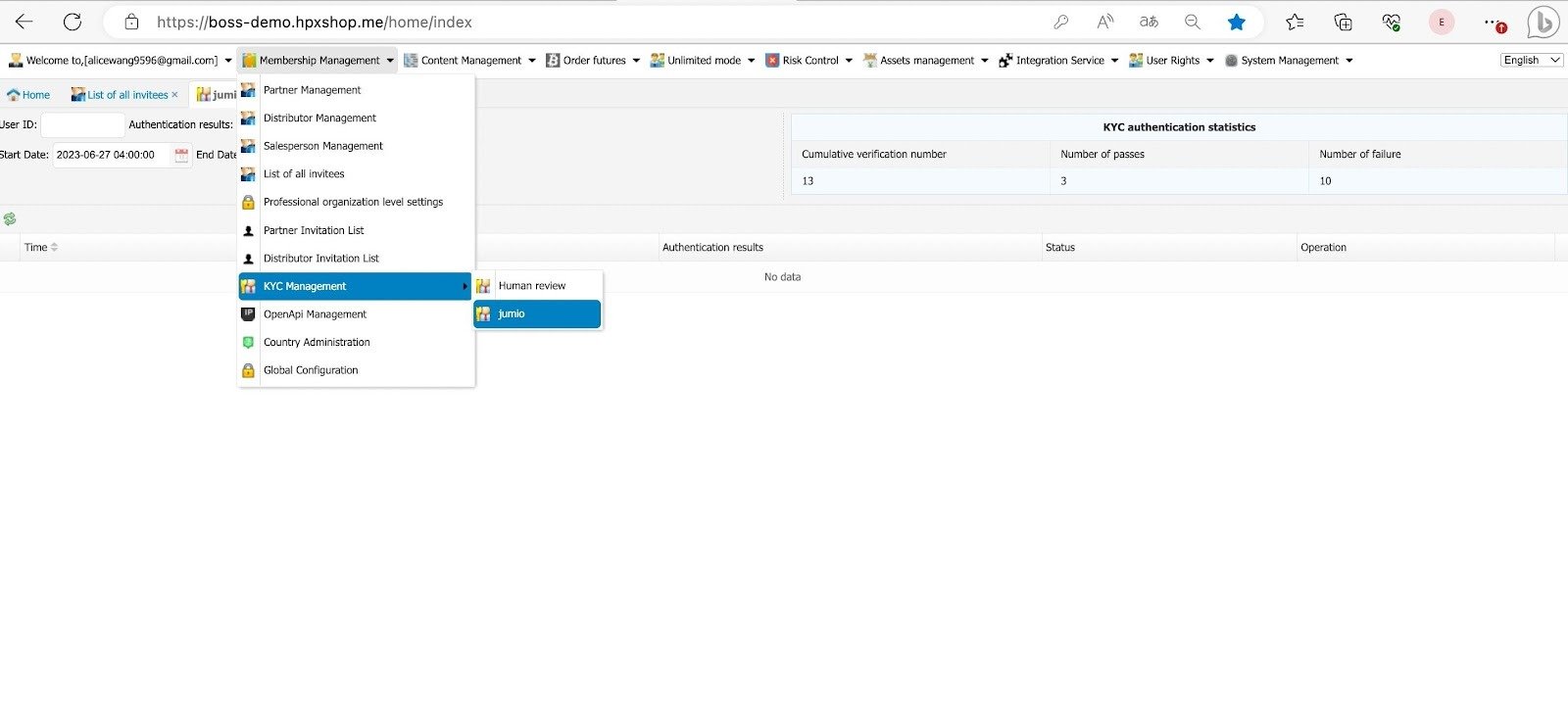
Task: Switch to the Home tab
Action: click(x=29, y=95)
